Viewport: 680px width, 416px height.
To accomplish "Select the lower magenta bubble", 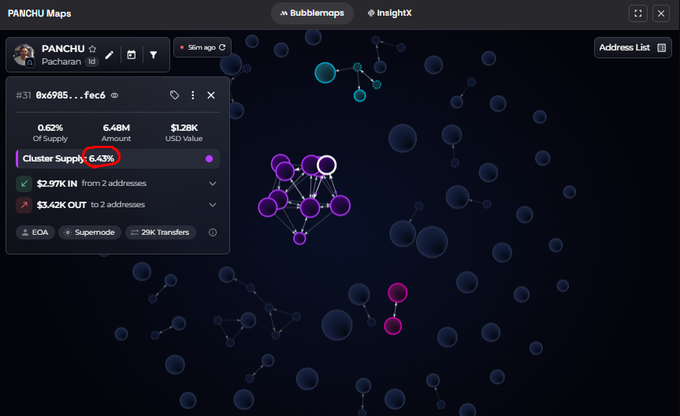I will click(393, 326).
